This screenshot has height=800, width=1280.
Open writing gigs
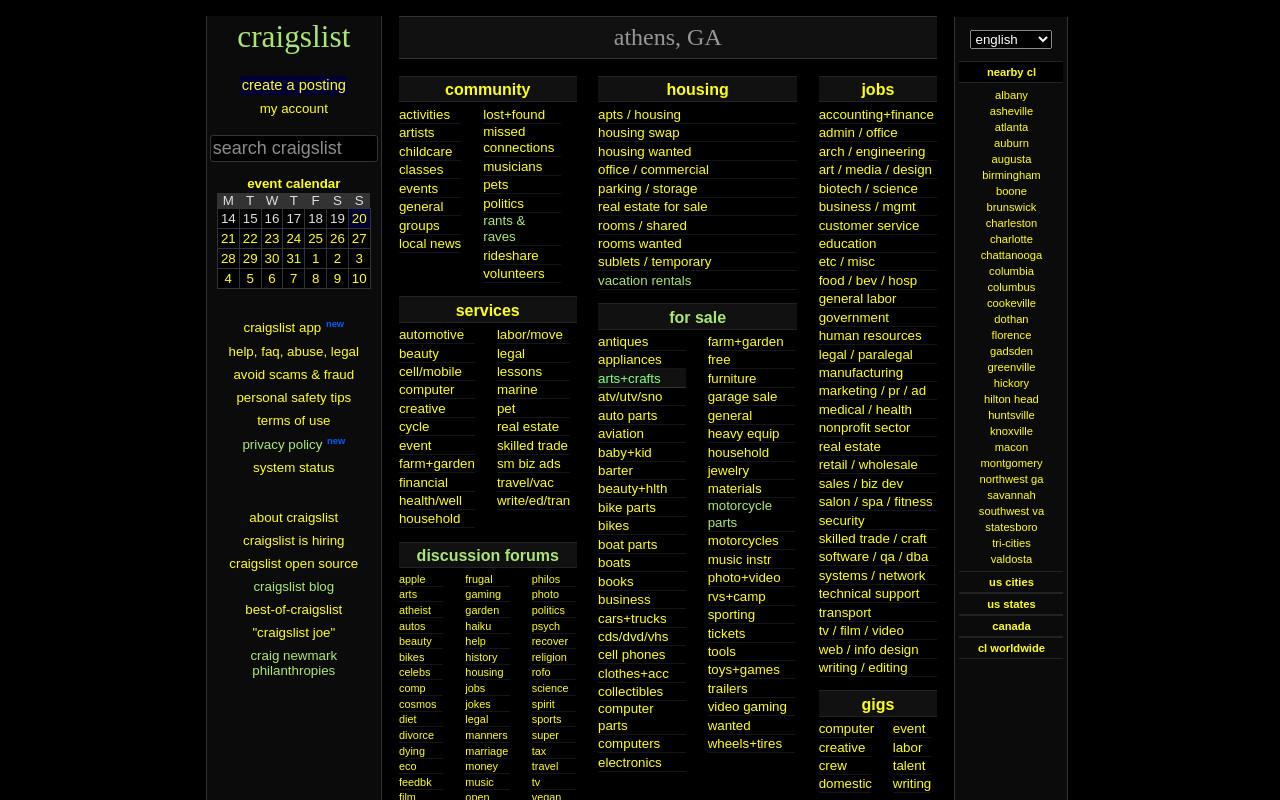click(x=911, y=783)
